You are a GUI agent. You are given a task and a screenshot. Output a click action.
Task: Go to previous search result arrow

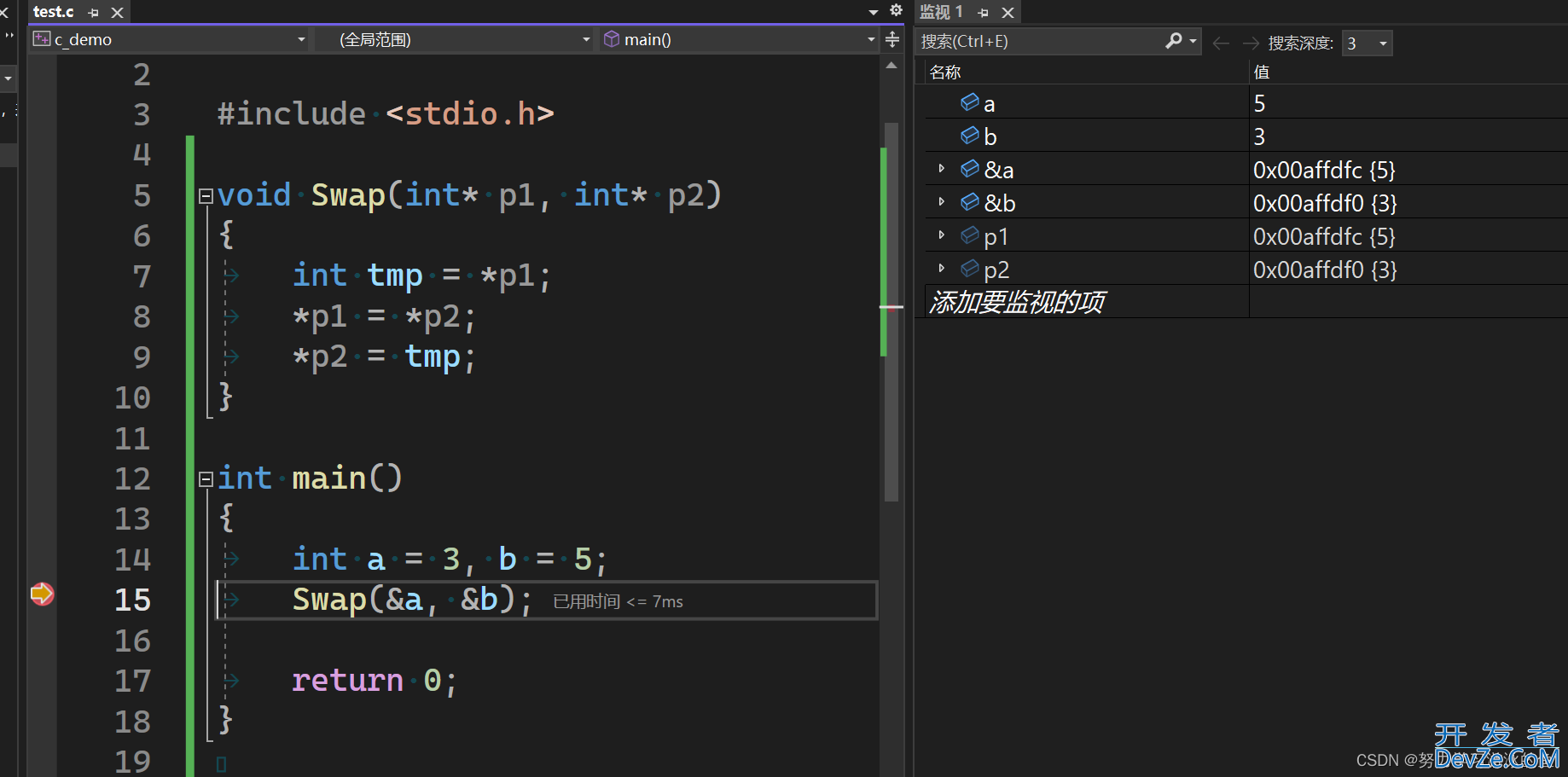[1221, 43]
